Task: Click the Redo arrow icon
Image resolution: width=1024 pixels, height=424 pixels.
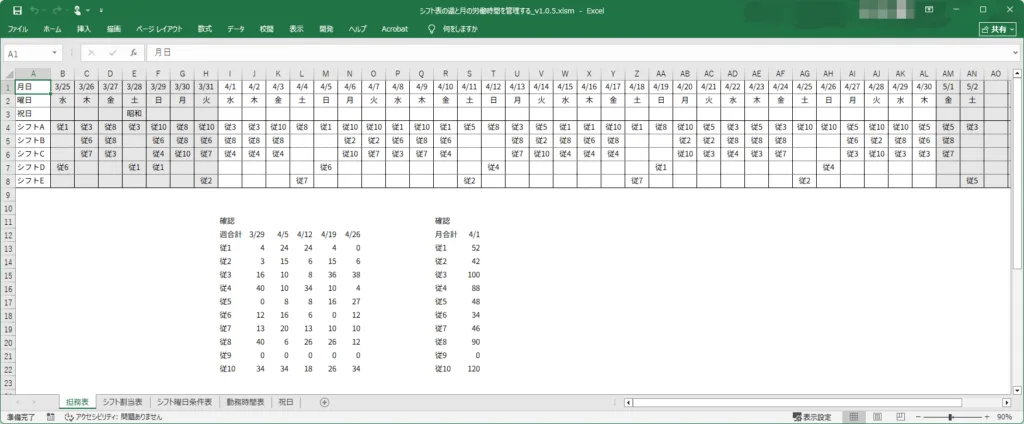Action: (56, 9)
